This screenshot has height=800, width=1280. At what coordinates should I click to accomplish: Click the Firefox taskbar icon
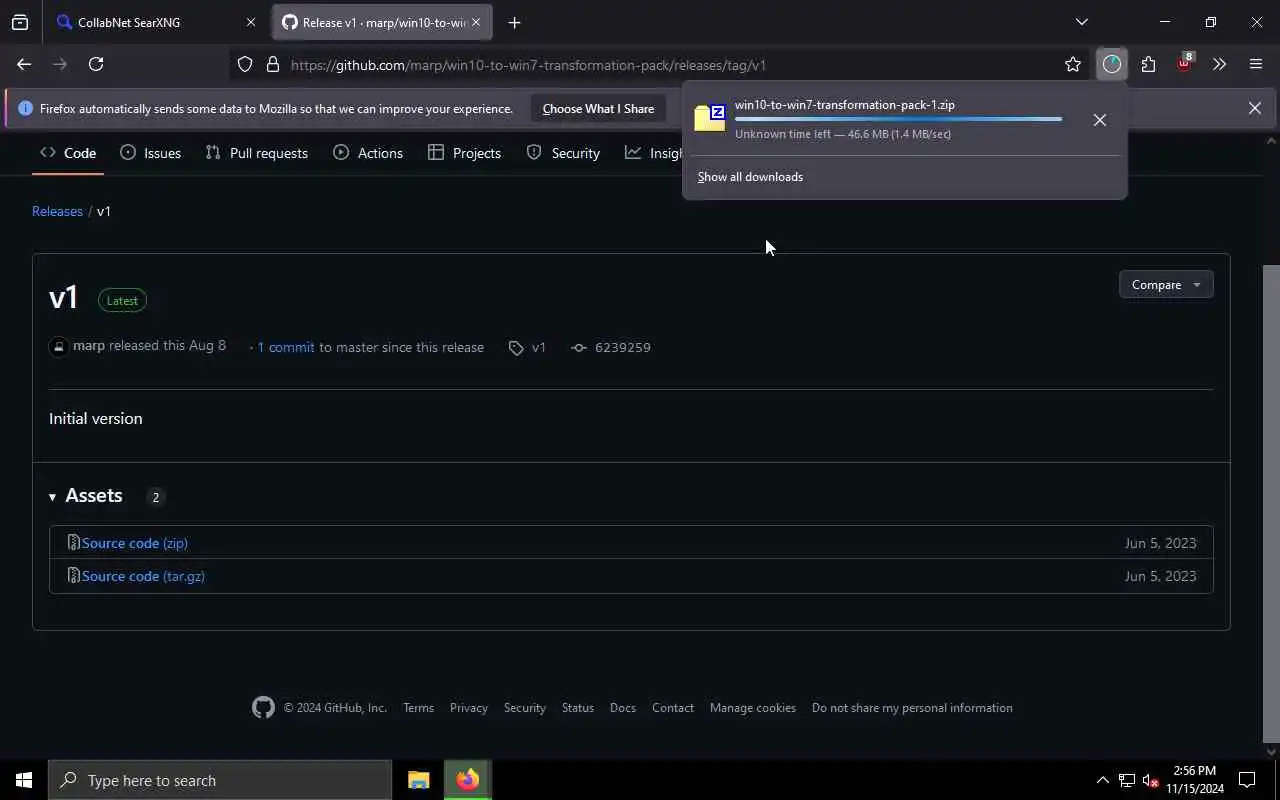coord(467,780)
